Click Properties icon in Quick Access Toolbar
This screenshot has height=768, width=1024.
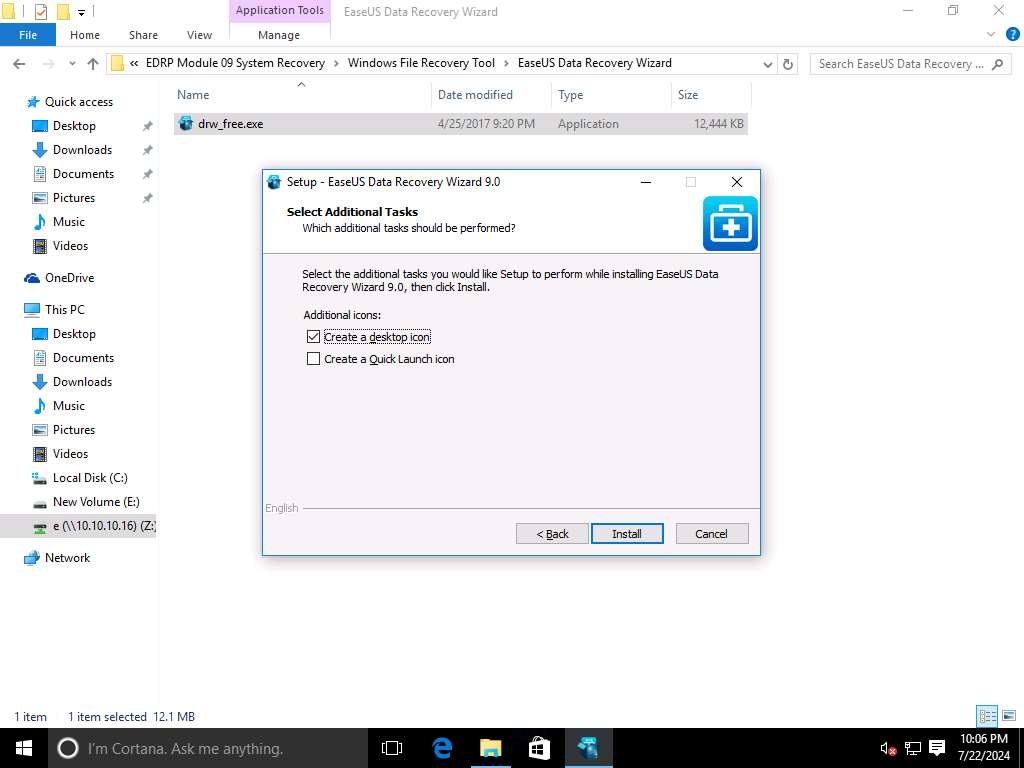point(40,11)
